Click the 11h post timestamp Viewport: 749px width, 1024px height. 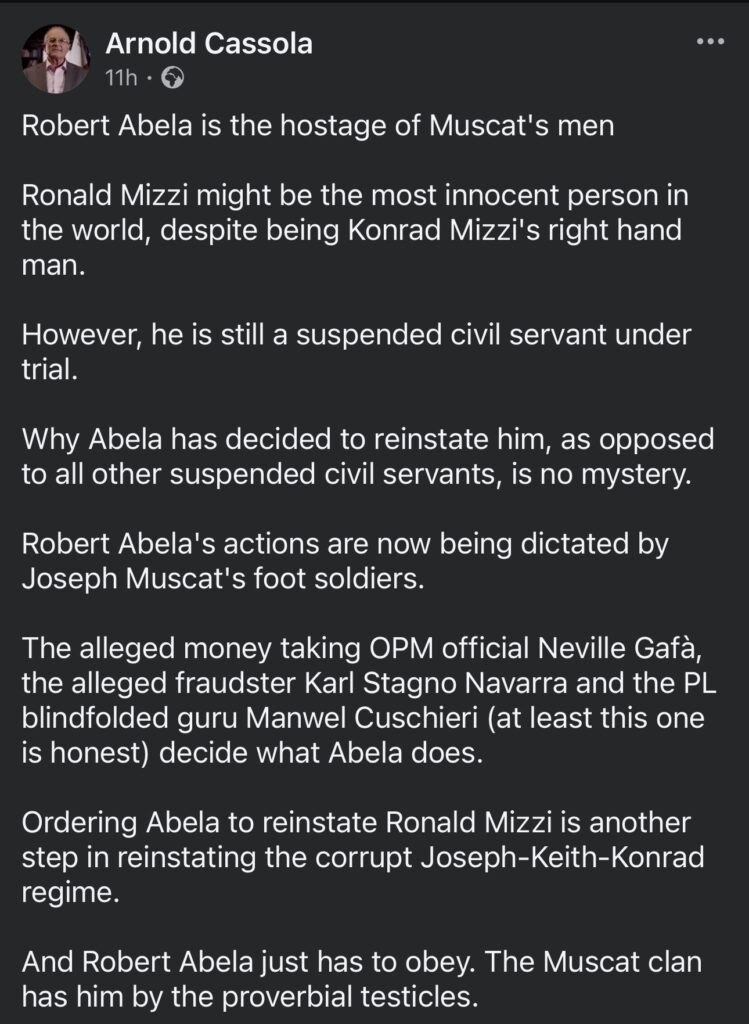coord(121,78)
